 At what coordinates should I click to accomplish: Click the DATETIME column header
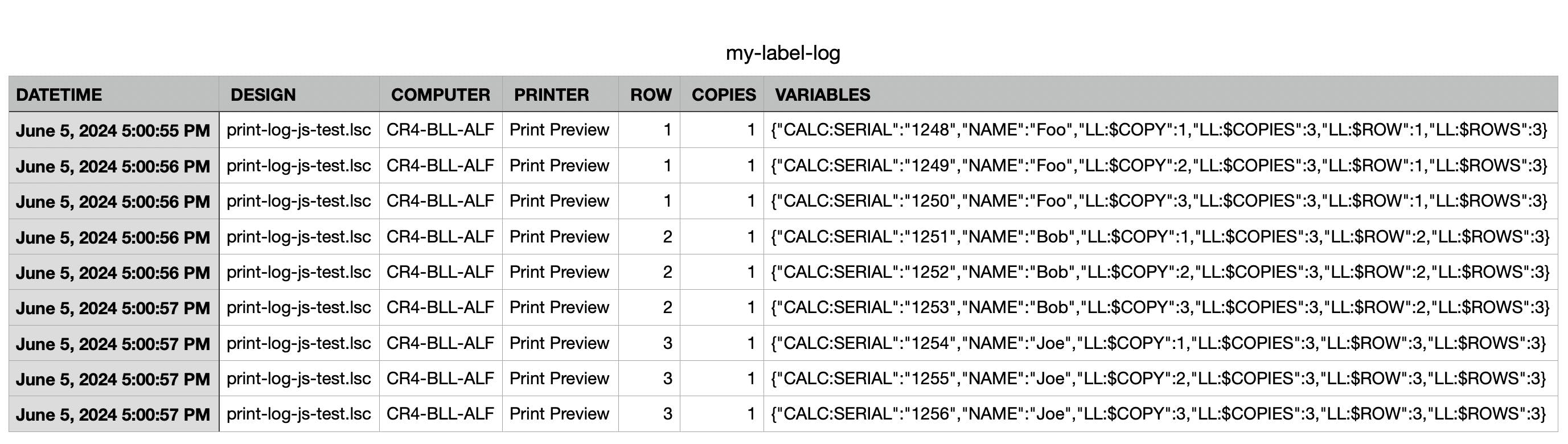pyautogui.click(x=59, y=95)
